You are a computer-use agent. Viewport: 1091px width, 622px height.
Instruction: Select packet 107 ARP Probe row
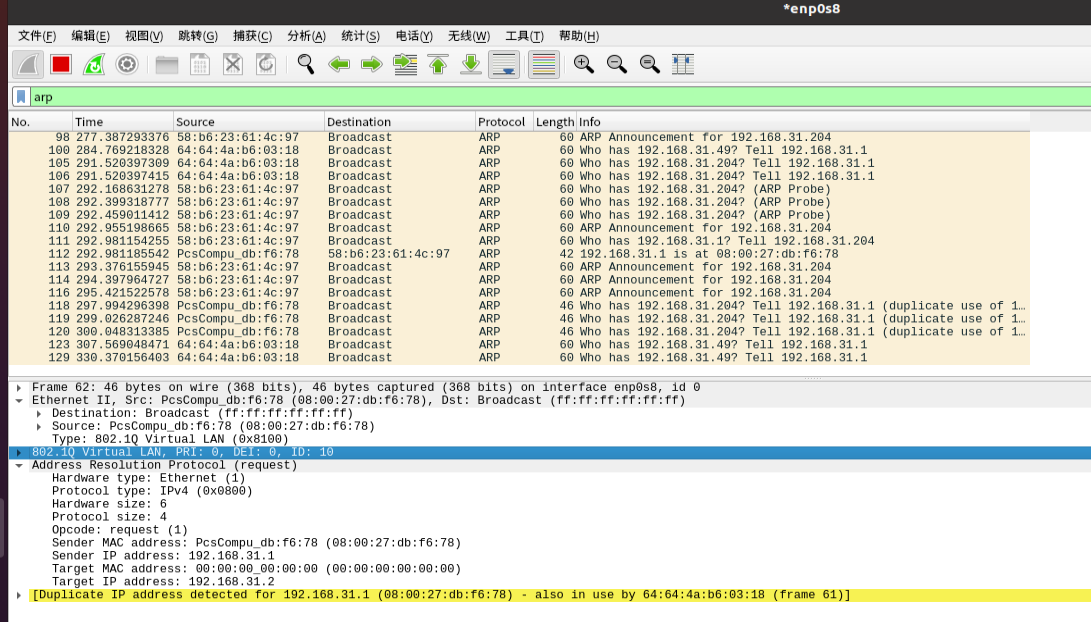519,189
